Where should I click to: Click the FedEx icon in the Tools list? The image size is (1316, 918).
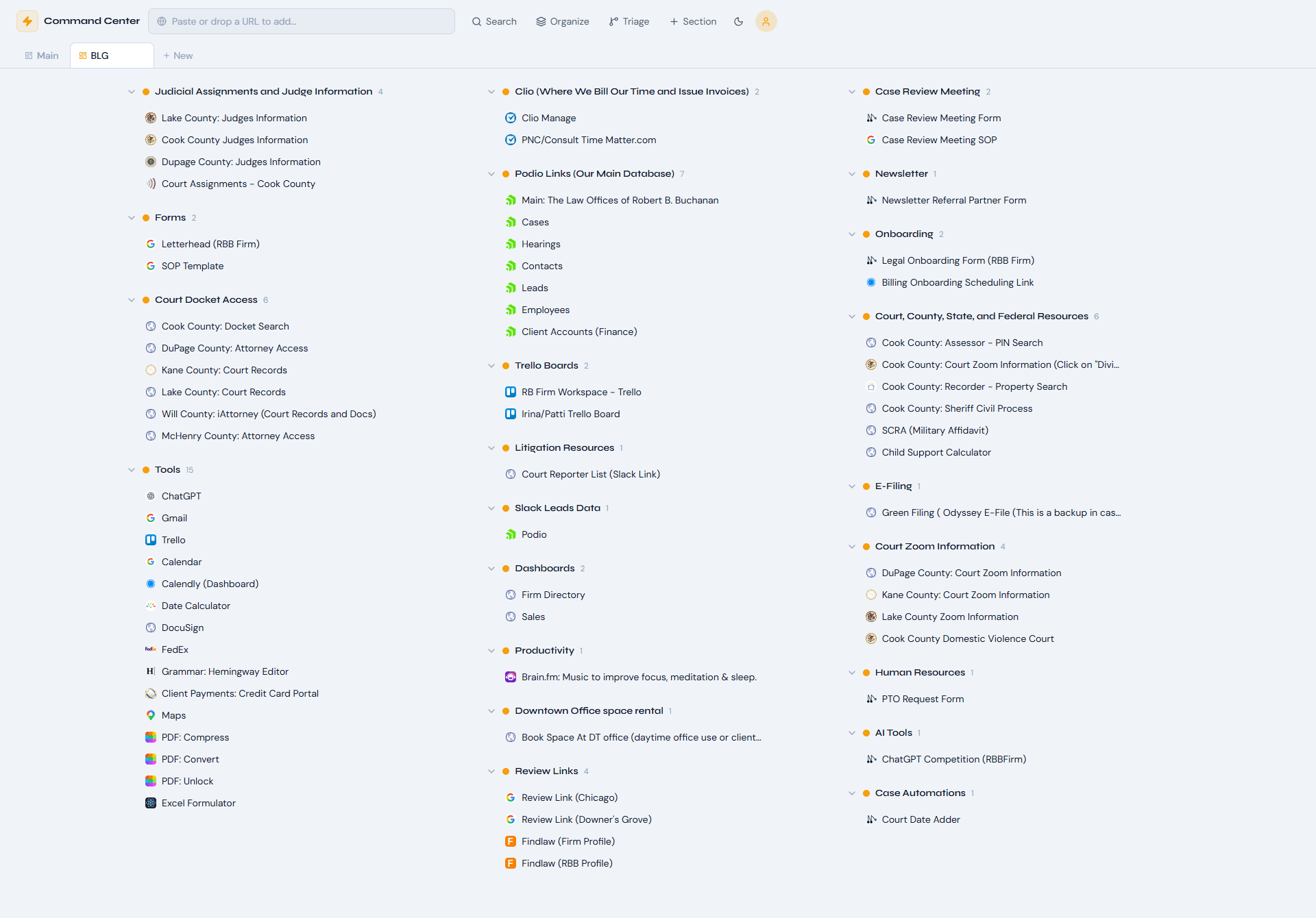151,649
